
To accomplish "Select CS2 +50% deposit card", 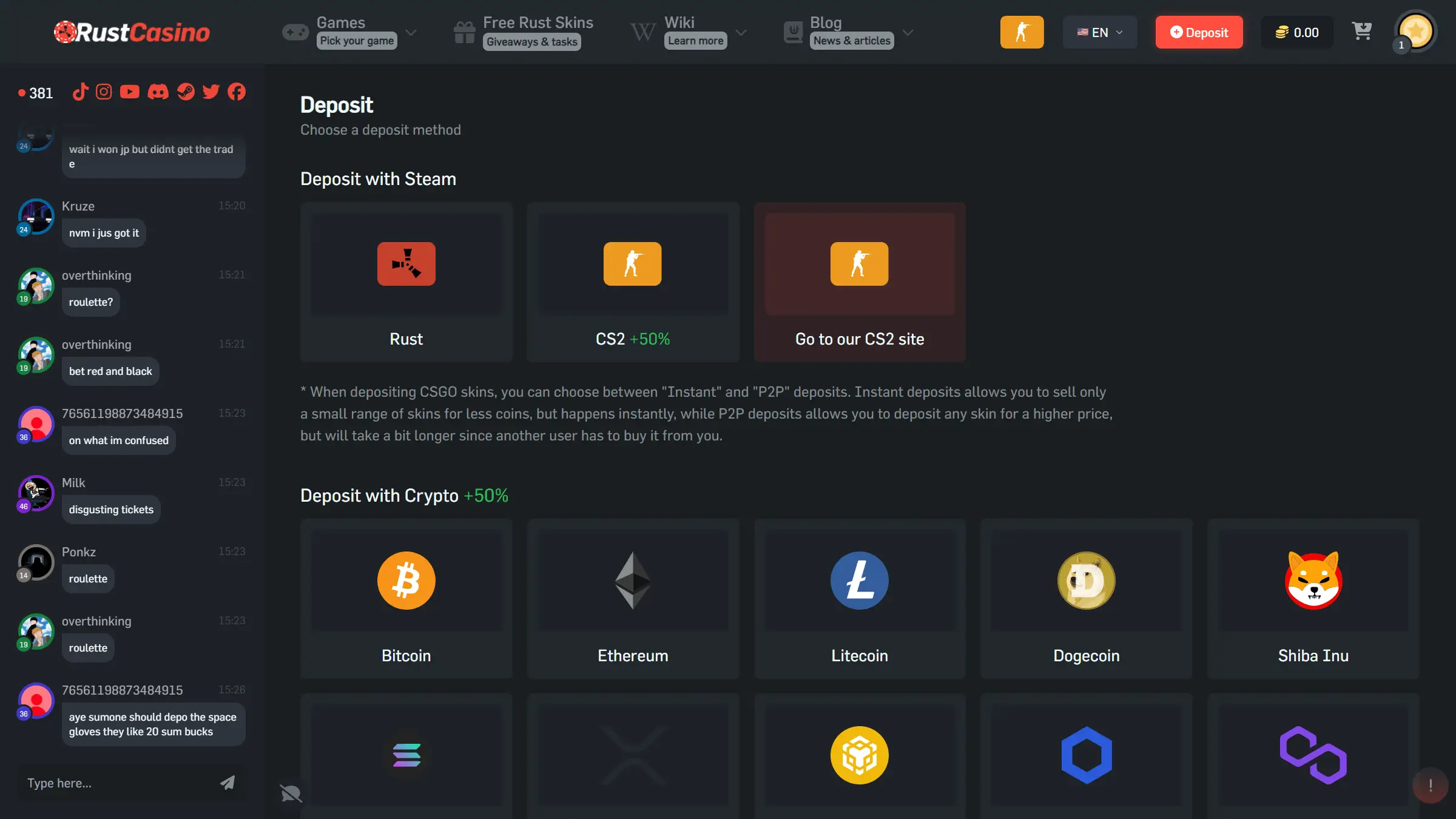I will click(x=633, y=282).
